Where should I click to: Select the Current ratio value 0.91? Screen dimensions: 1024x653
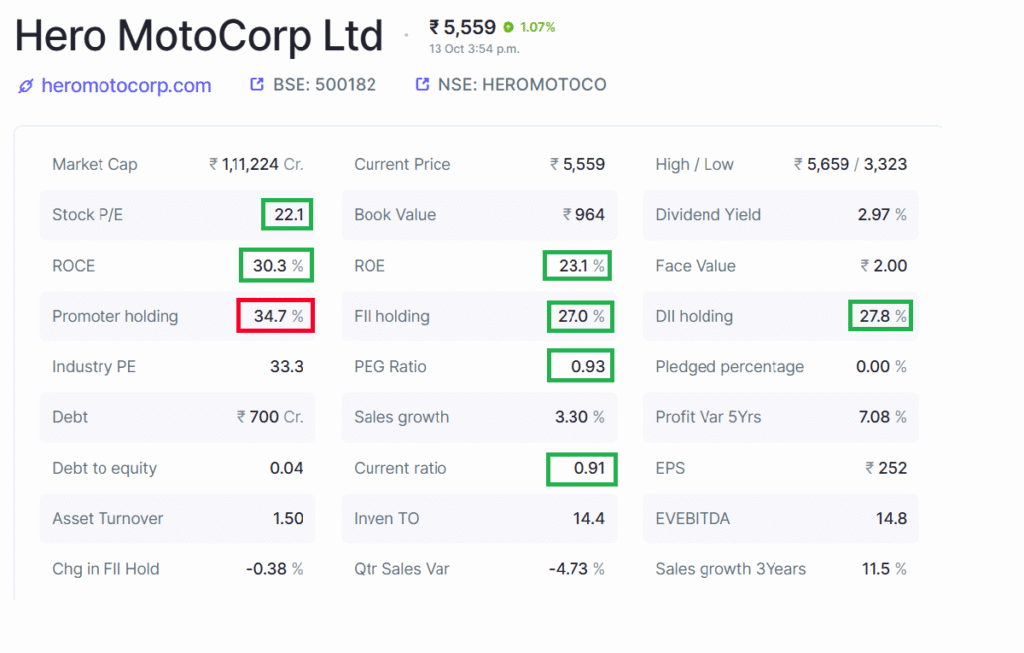(x=581, y=468)
